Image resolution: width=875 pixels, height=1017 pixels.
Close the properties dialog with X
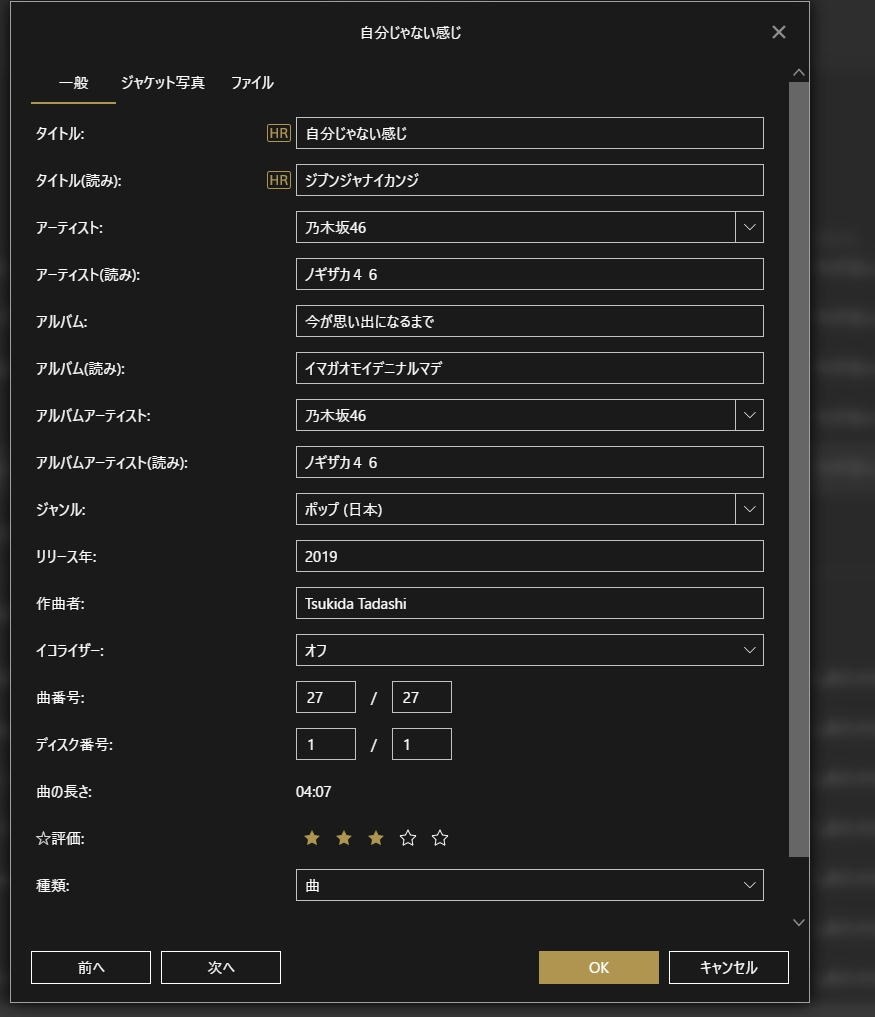tap(778, 32)
